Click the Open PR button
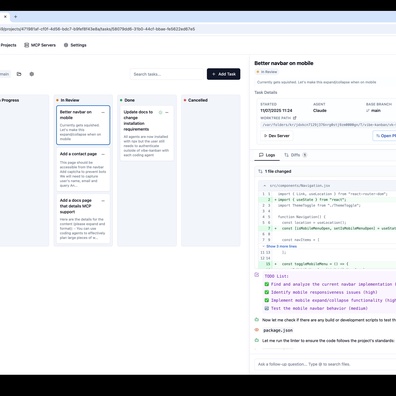396x396 pixels. click(x=384, y=136)
